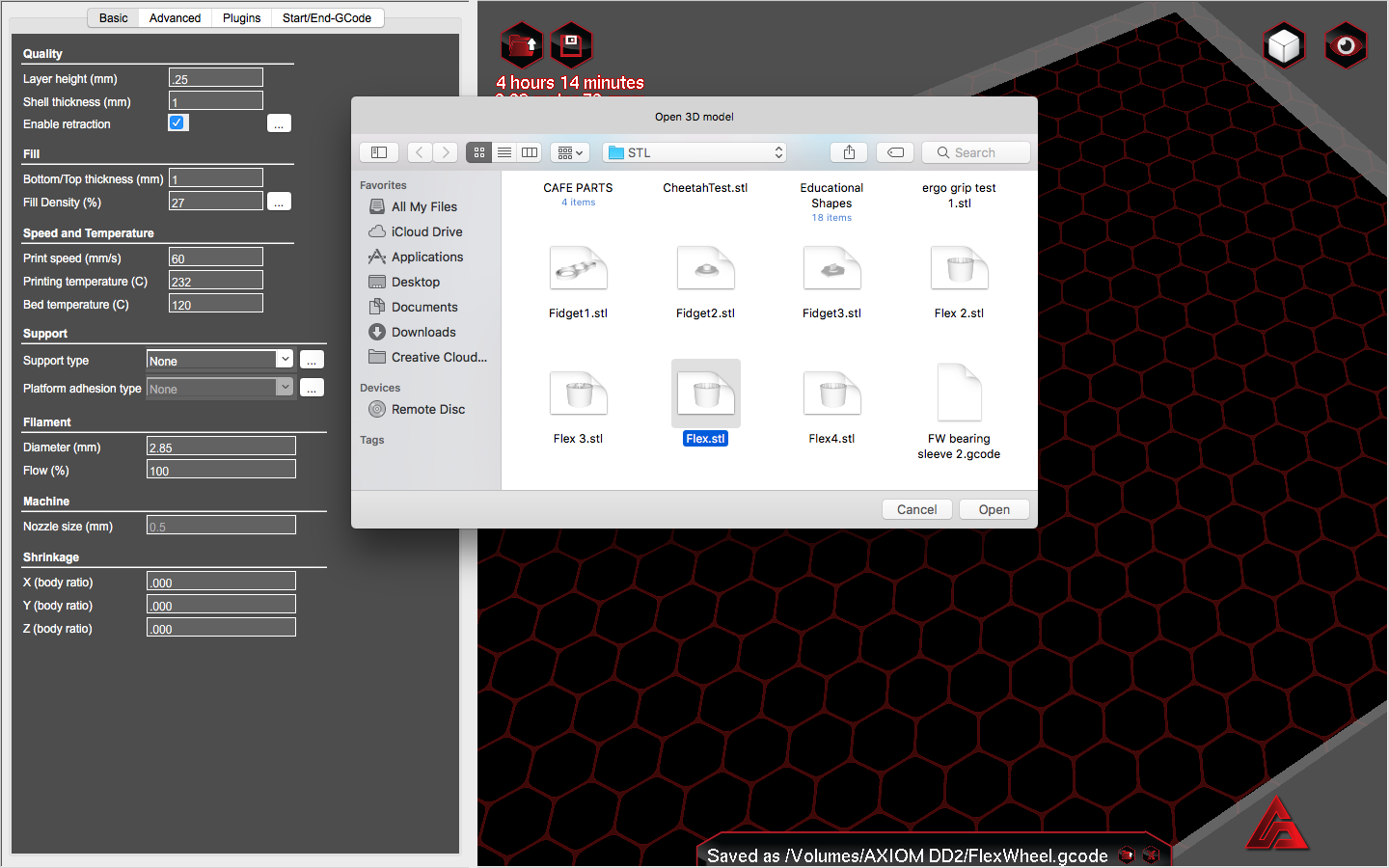Select the Fidget2.stl file icon

click(706, 268)
